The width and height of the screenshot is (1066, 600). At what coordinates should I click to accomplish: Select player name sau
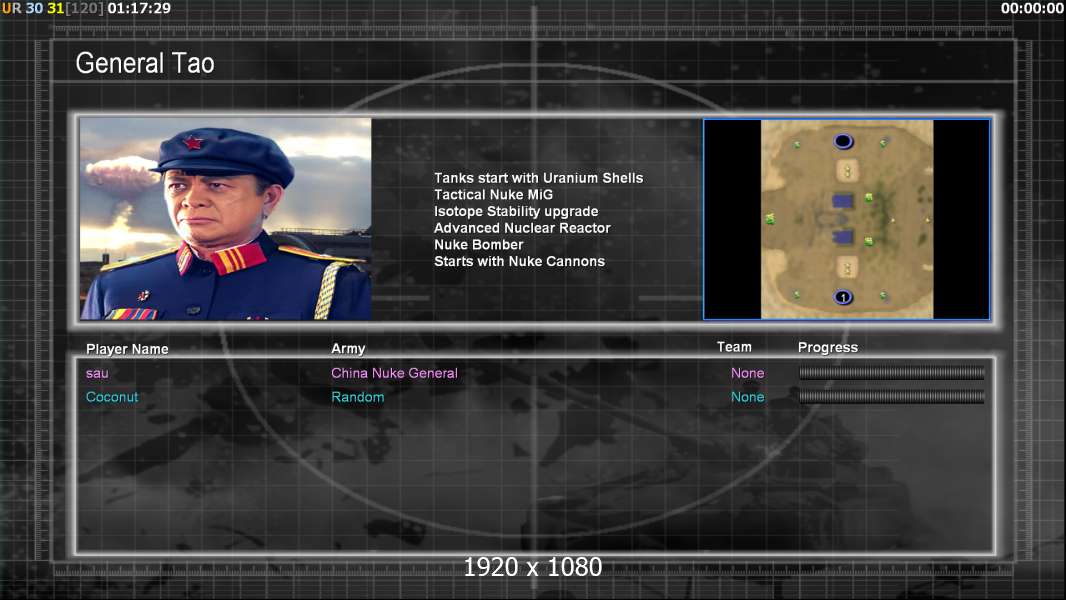coord(97,373)
